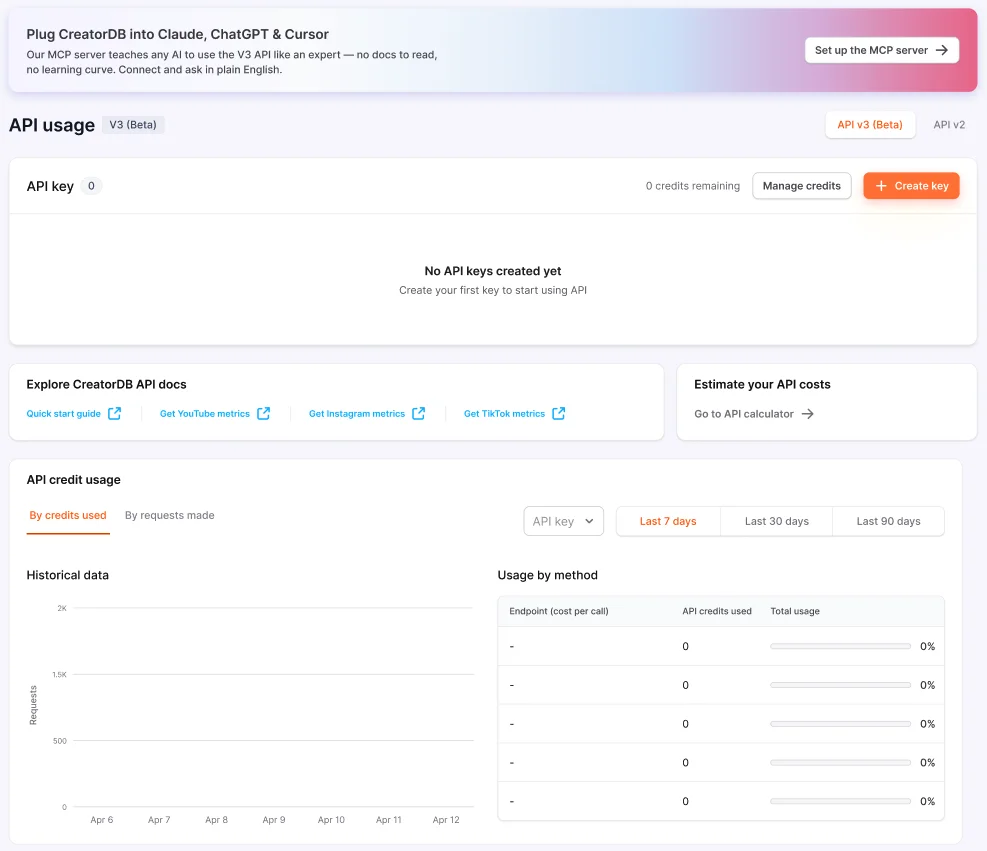Image resolution: width=987 pixels, height=851 pixels.
Task: Click arrow icon next to Go to API calculator
Action: [808, 414]
